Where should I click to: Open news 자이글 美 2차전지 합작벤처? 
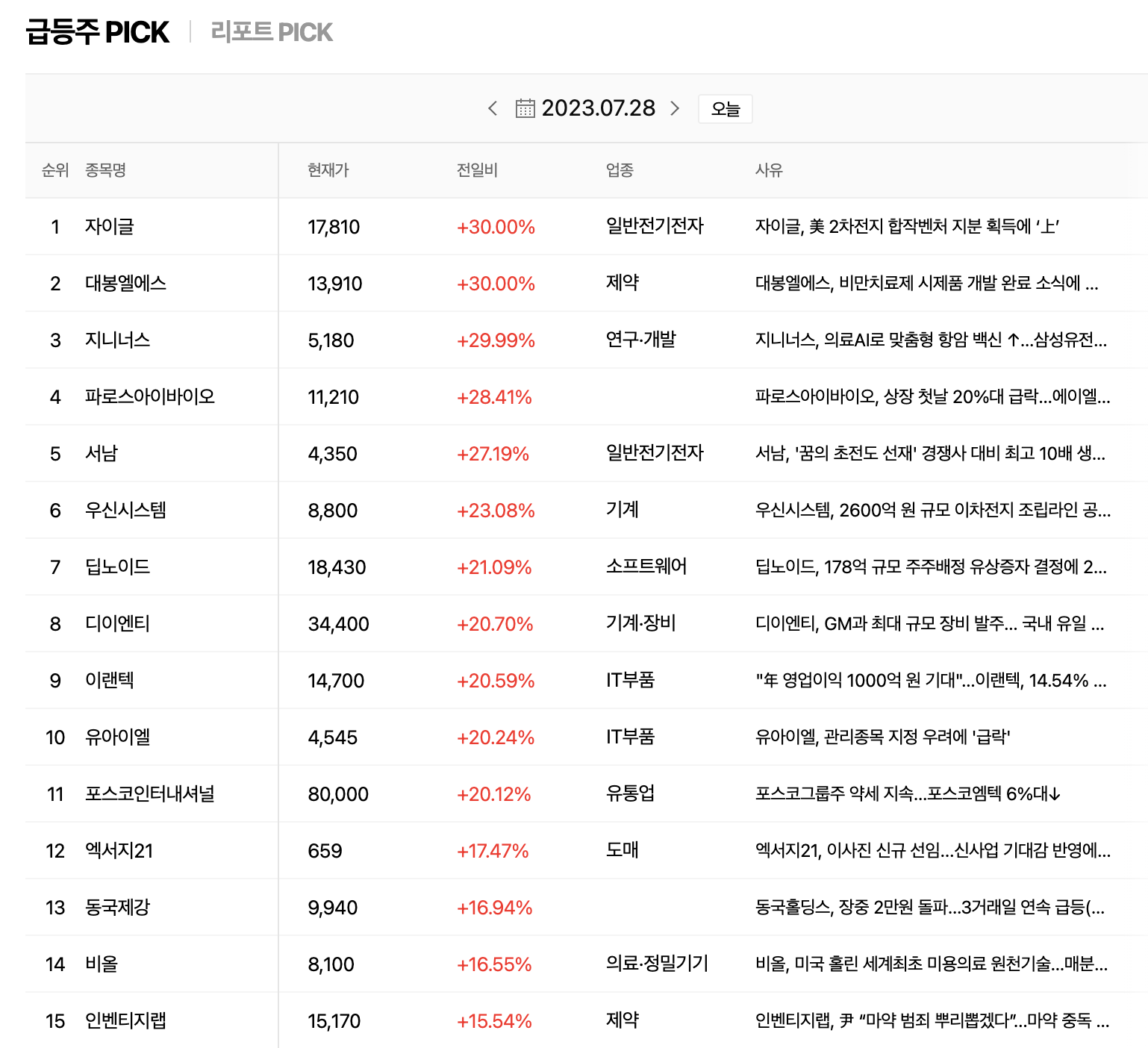click(908, 226)
